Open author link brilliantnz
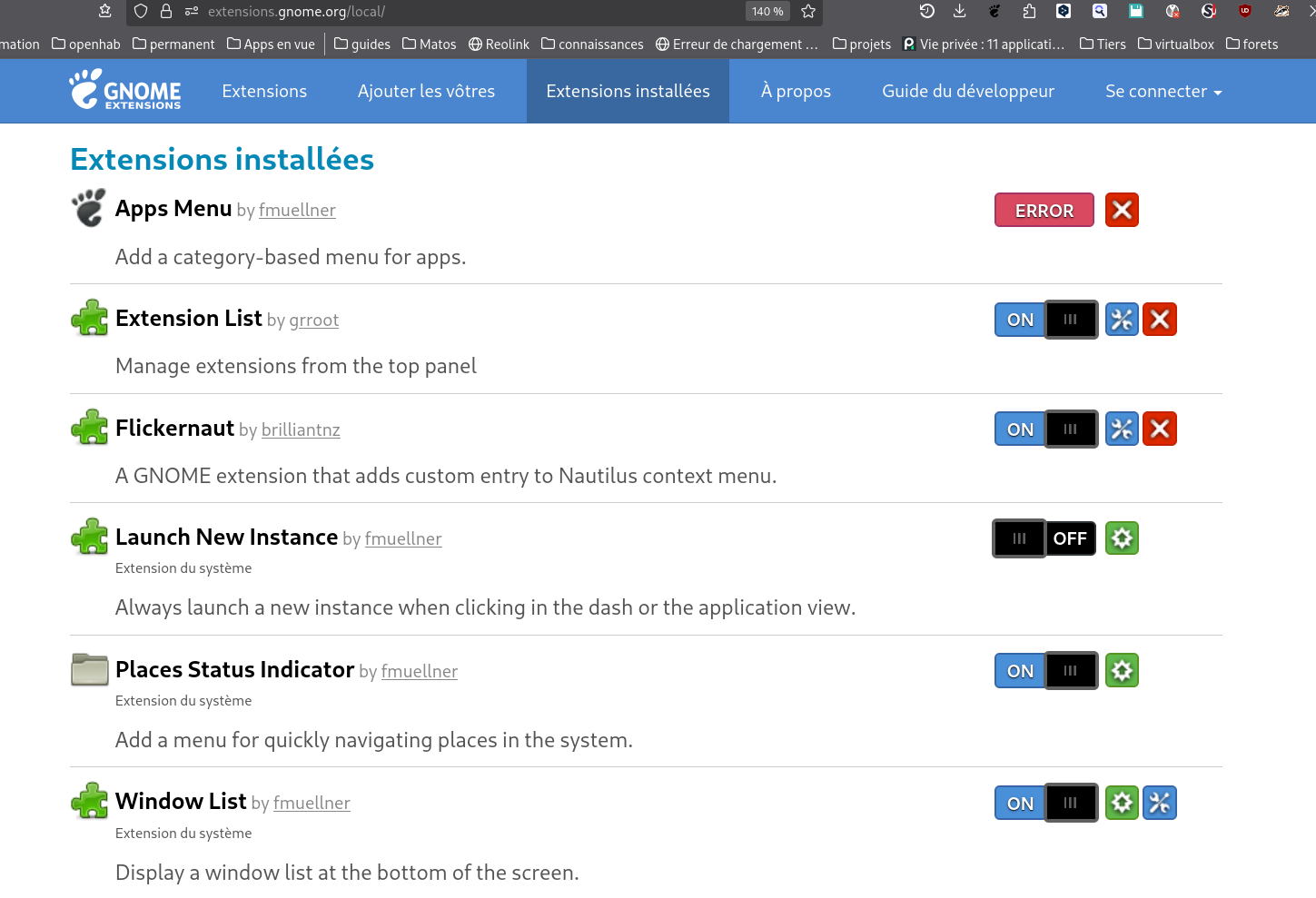Image resolution: width=1316 pixels, height=898 pixels. click(x=301, y=429)
